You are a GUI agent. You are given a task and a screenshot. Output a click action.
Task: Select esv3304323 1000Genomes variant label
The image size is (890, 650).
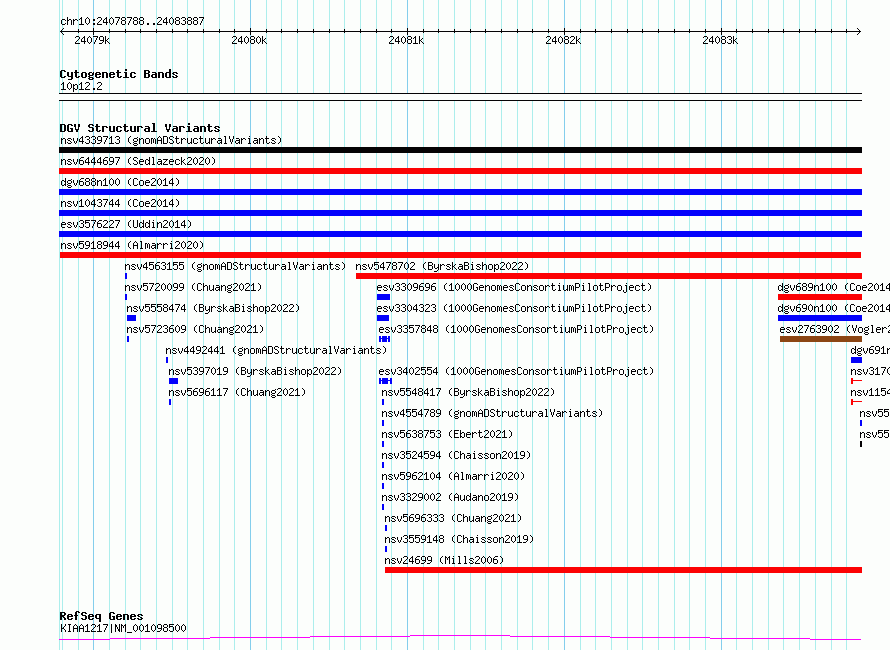(x=514, y=308)
